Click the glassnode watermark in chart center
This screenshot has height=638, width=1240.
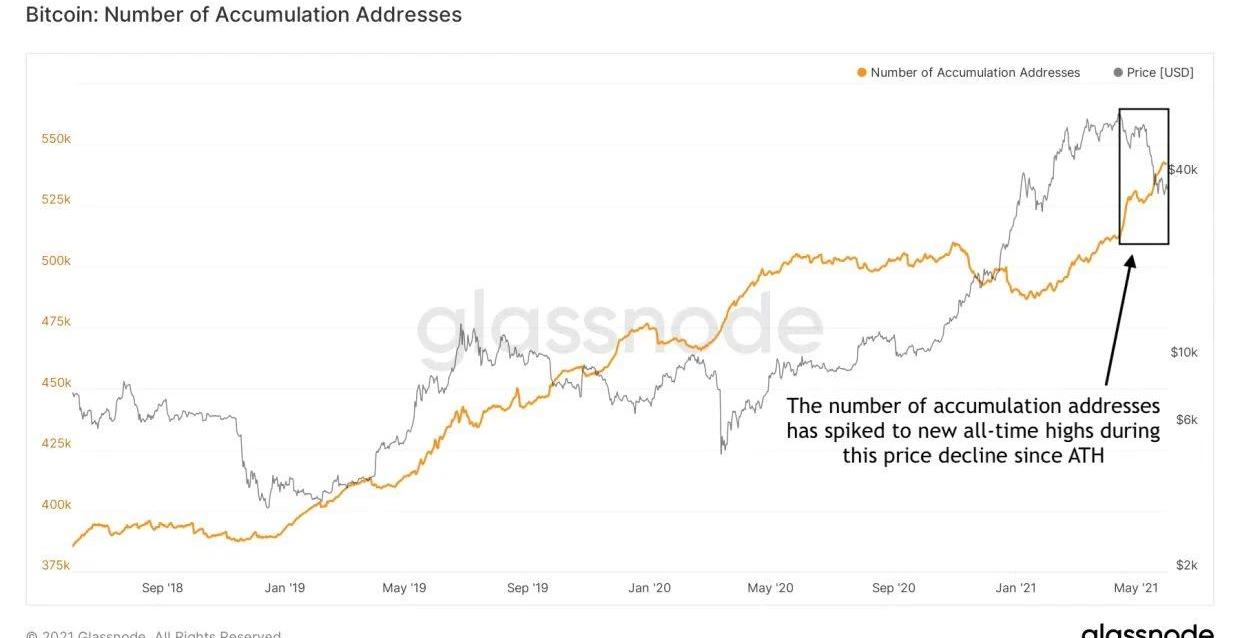[620, 327]
